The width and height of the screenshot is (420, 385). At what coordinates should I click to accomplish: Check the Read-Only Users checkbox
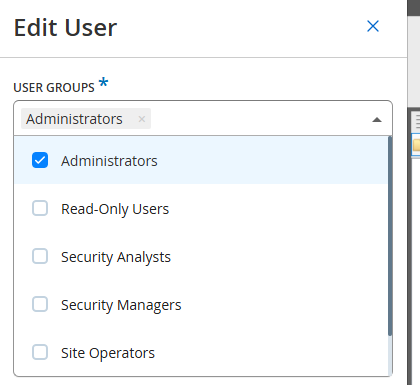[40, 208]
